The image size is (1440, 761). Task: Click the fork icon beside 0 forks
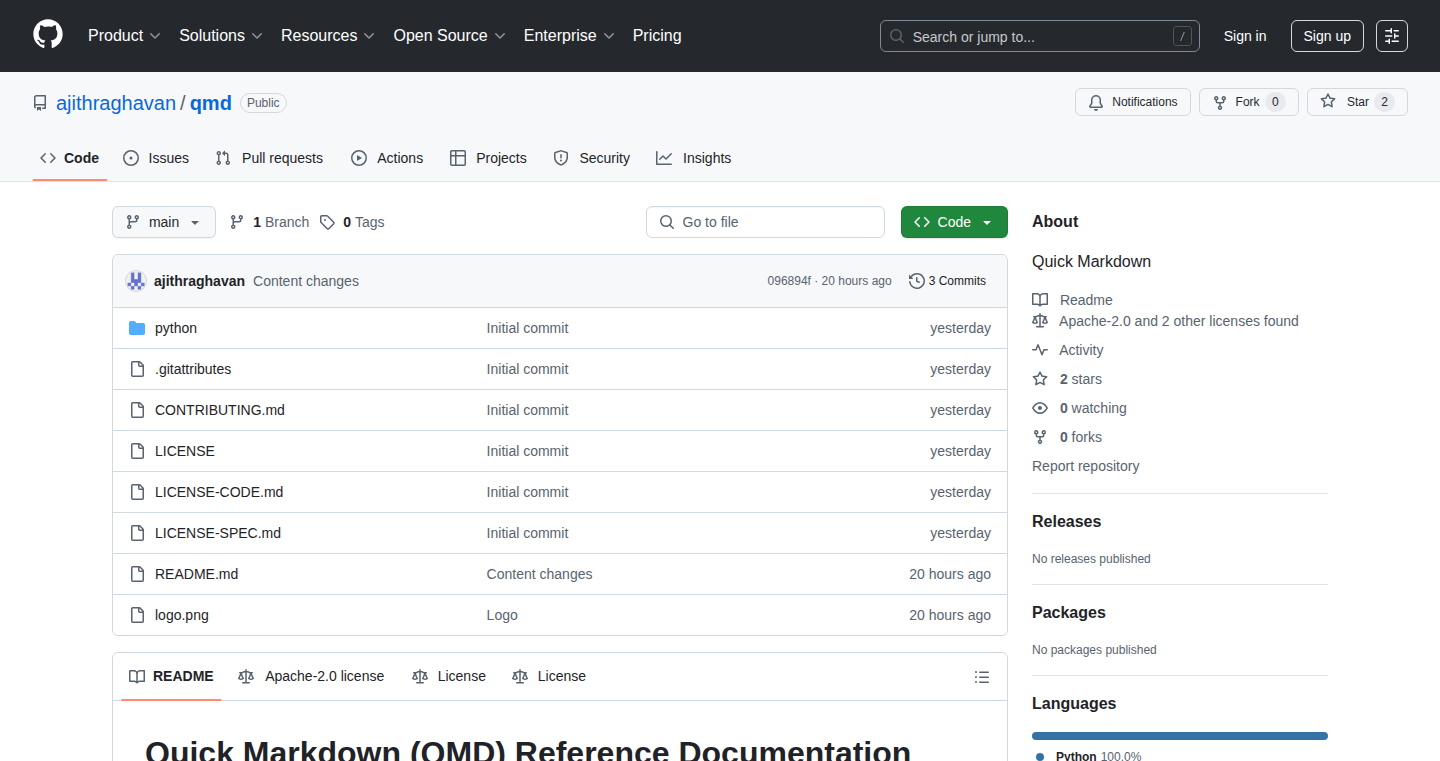click(1040, 437)
